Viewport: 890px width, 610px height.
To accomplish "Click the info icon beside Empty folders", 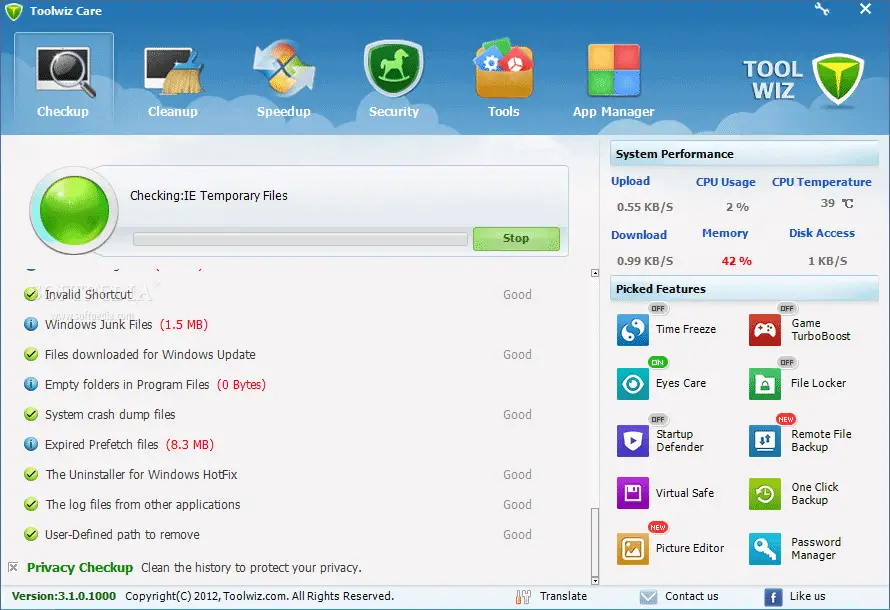I will 31,384.
